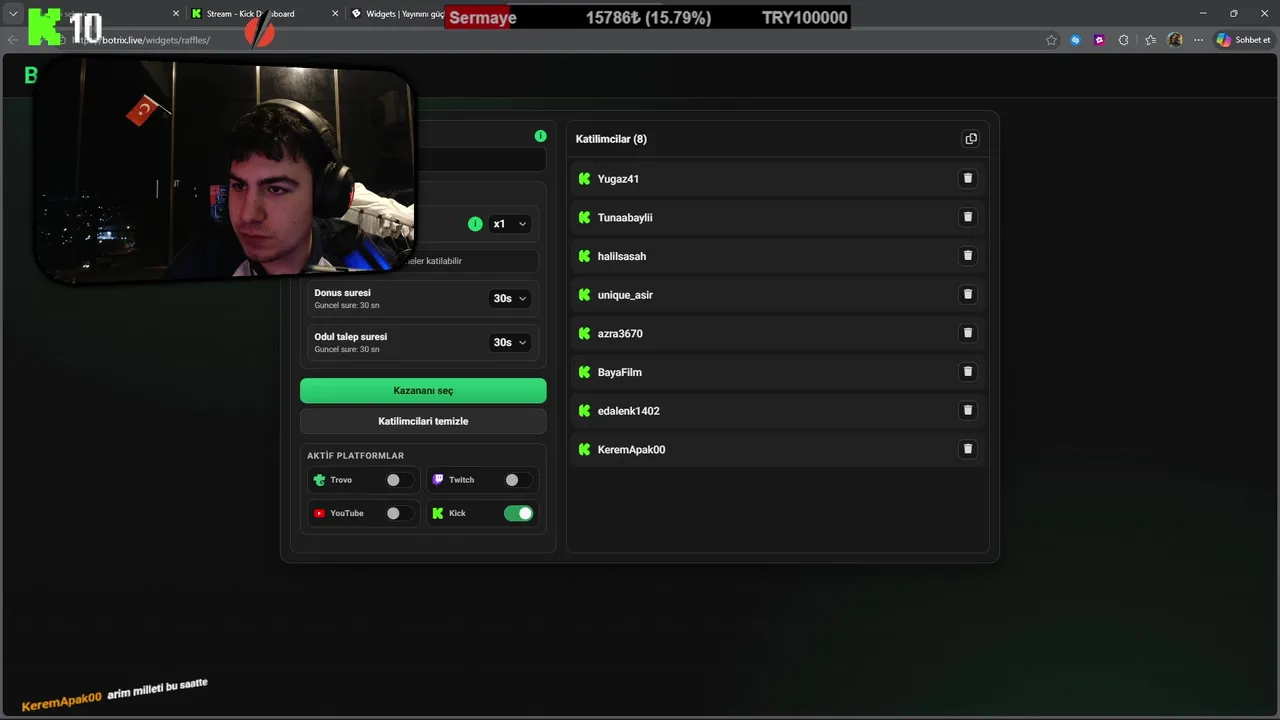
Task: Click info icon beside the x1 dropdown
Action: point(475,224)
